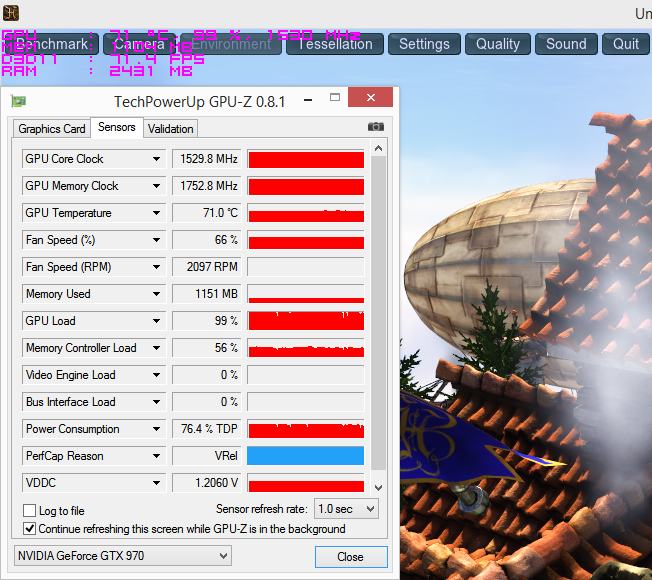Click the 1.2060 V VDDC value
Screen dimensions: 652x580
tap(207, 483)
